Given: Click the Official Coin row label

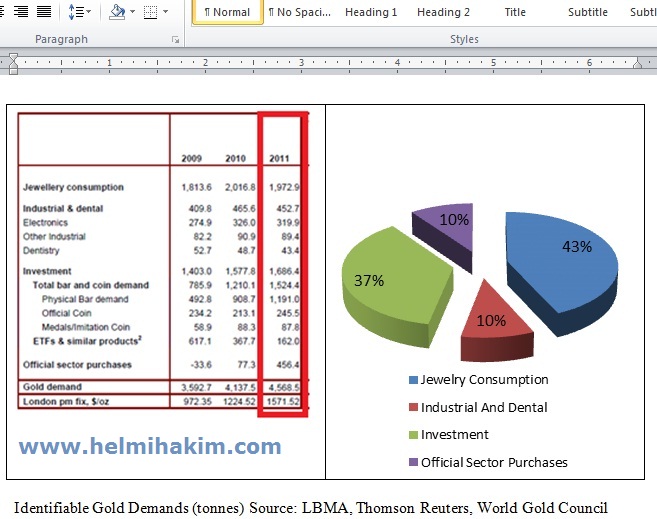Looking at the screenshot, I should click(x=67, y=313).
